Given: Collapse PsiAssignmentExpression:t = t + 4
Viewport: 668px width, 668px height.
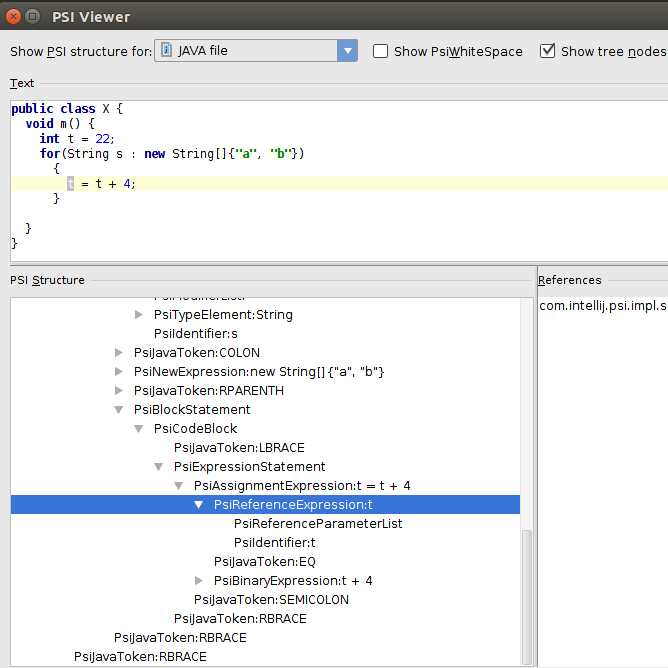Looking at the screenshot, I should [x=179, y=486].
